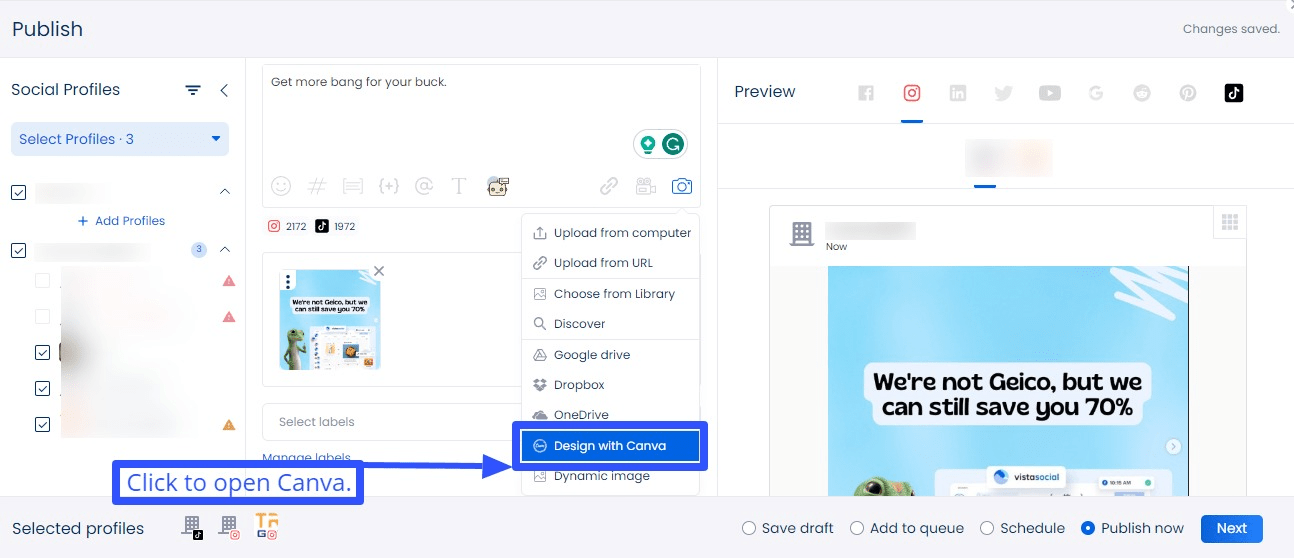Switch preview to Twitter
Viewport: 1294px width, 558px height.
coord(1004,93)
